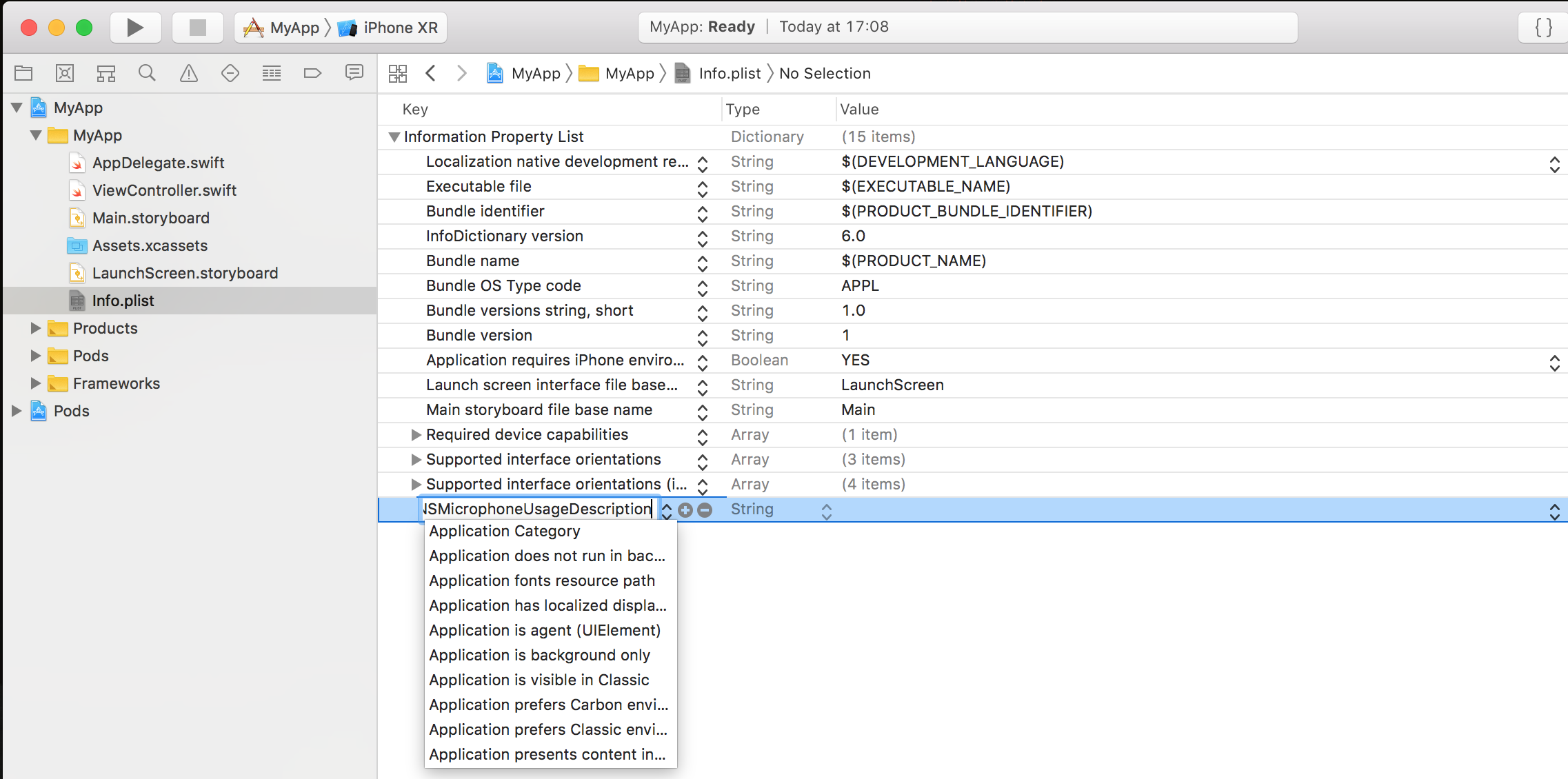Expand Supported interface orientations array
Viewport: 1568px width, 779px height.
[x=416, y=459]
